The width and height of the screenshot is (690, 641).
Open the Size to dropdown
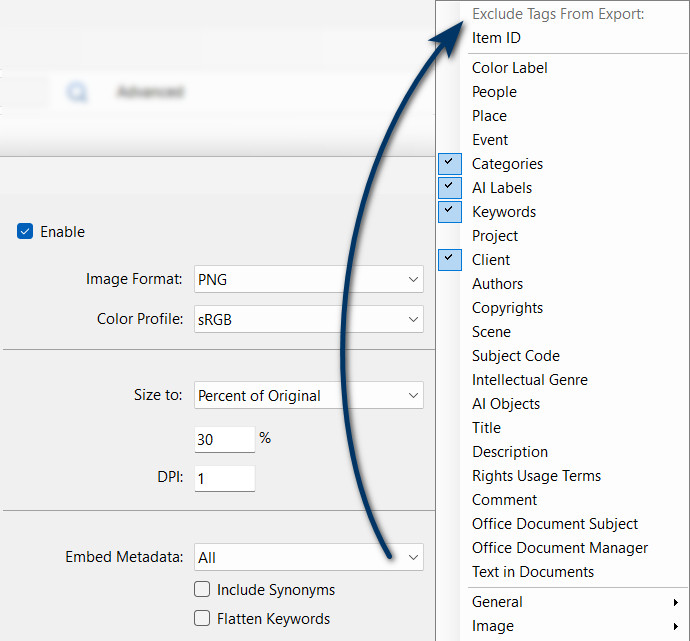(x=308, y=396)
